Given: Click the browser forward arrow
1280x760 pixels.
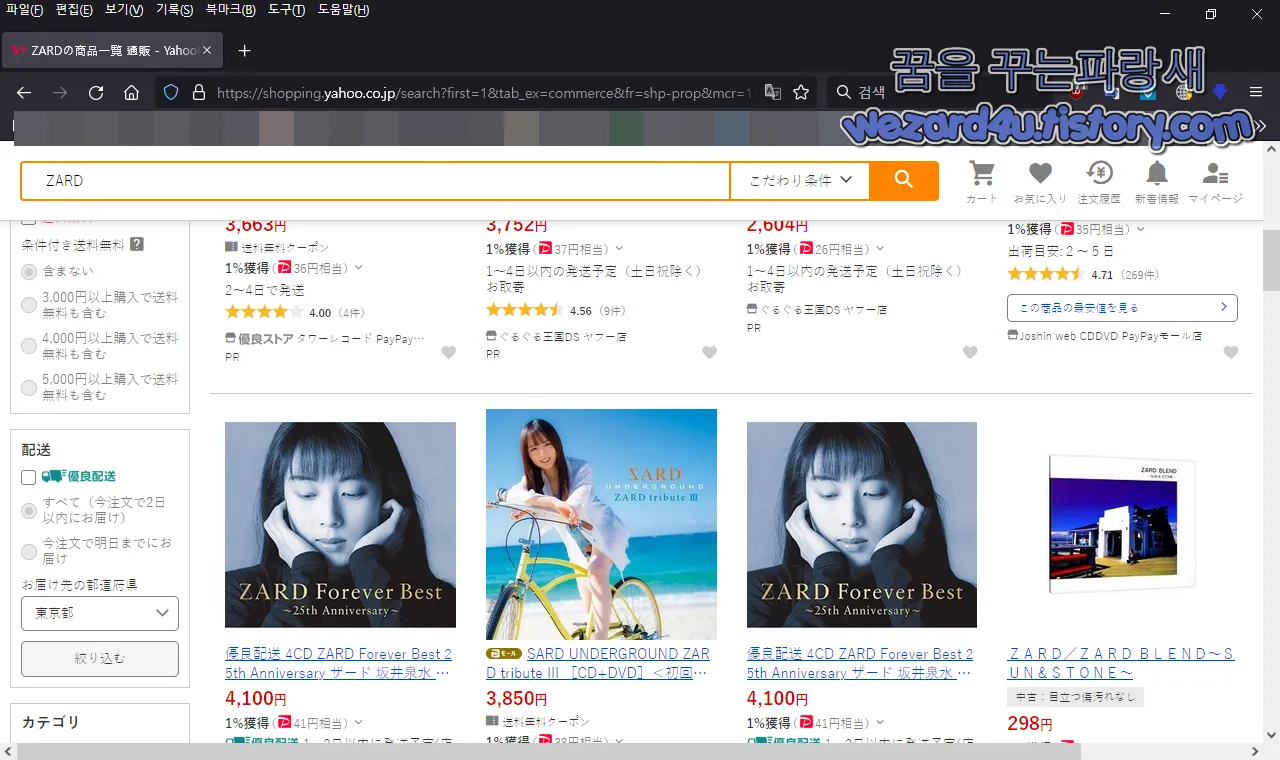Looking at the screenshot, I should click(60, 93).
